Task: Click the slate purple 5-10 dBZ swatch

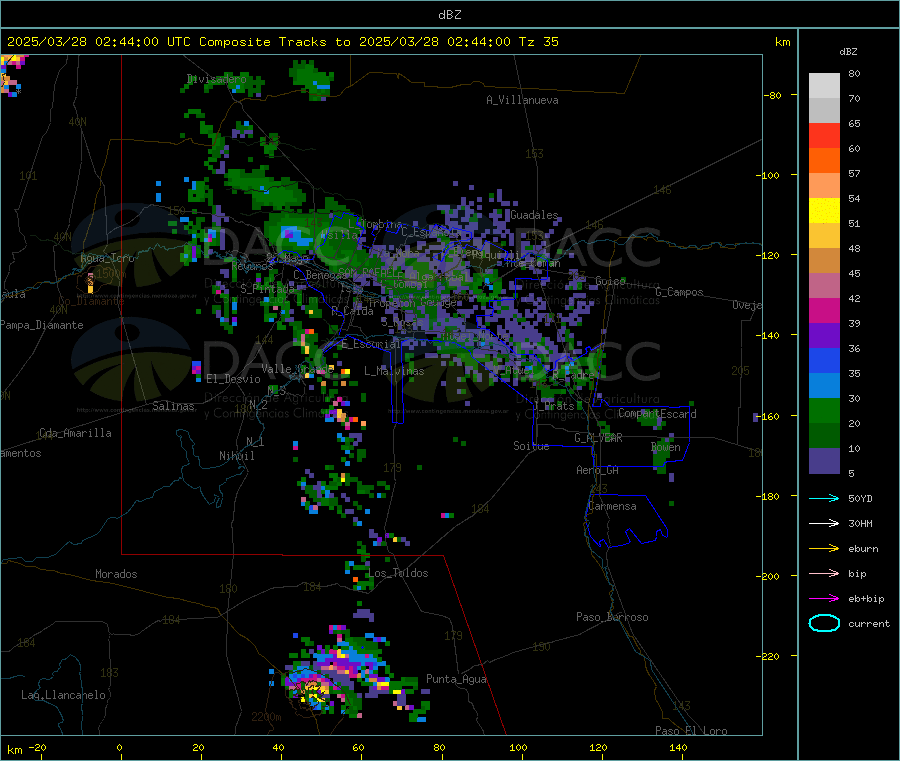Action: tap(824, 461)
